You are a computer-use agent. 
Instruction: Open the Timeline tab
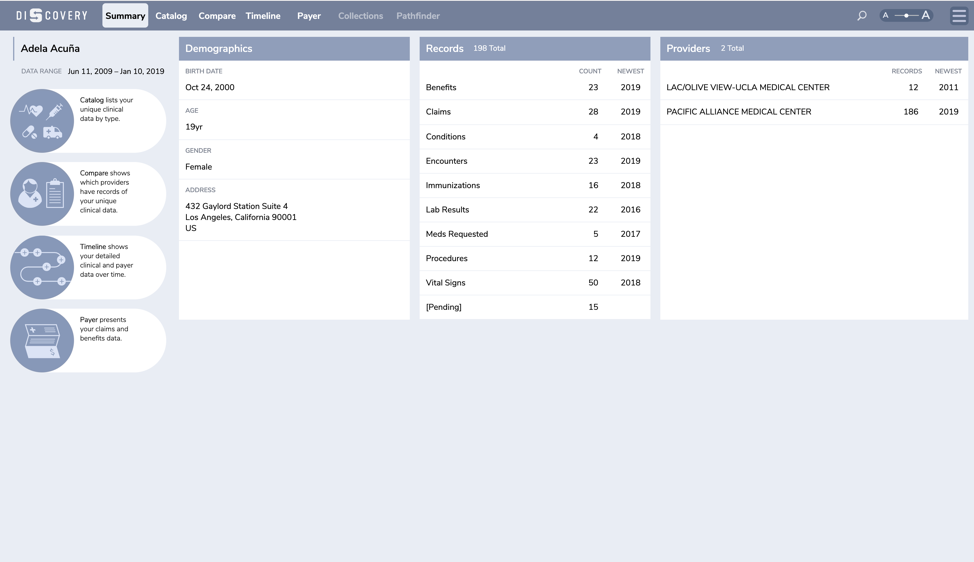tap(263, 16)
